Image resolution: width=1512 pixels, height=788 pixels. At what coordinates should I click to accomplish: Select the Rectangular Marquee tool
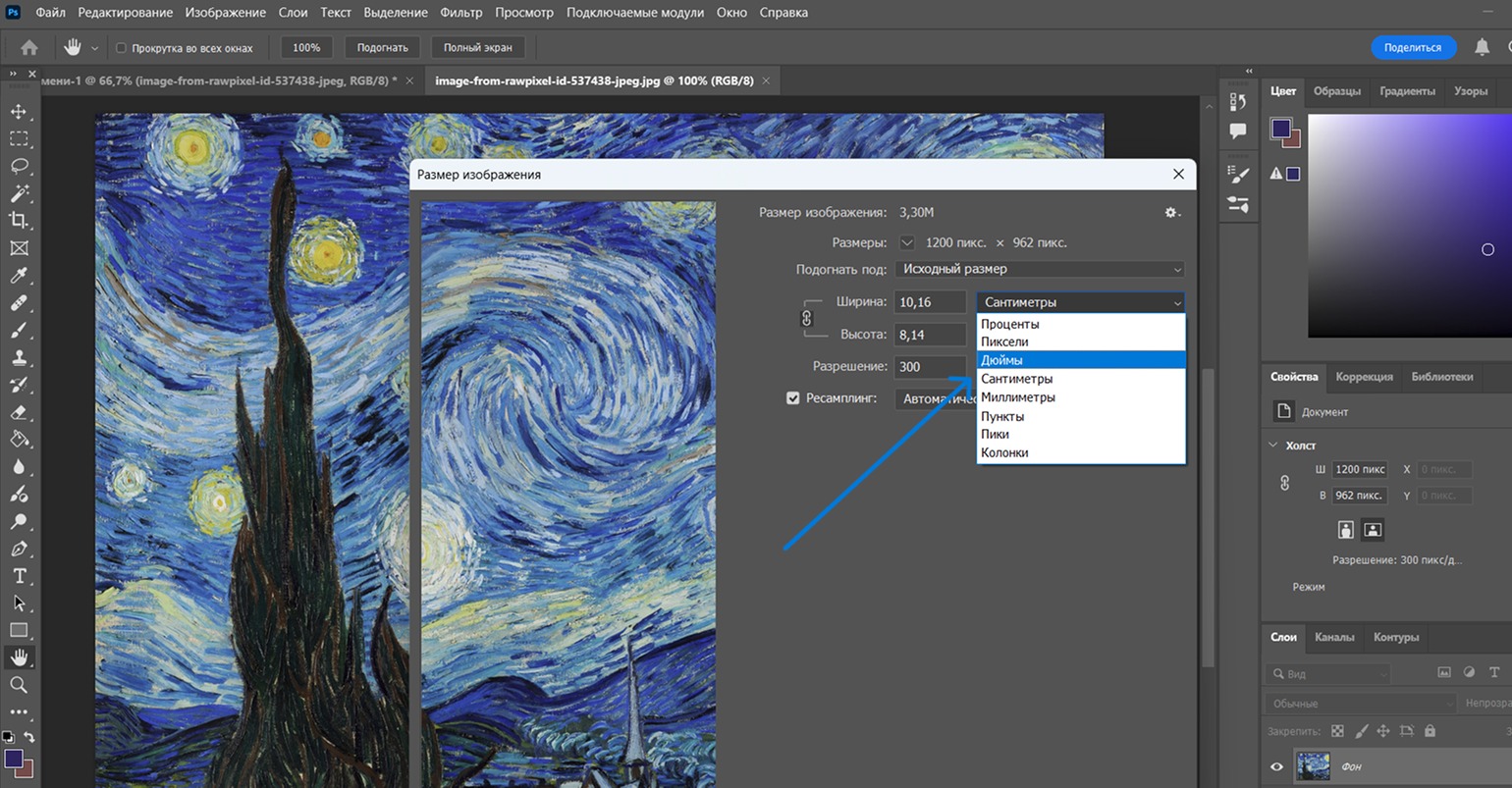[x=19, y=138]
